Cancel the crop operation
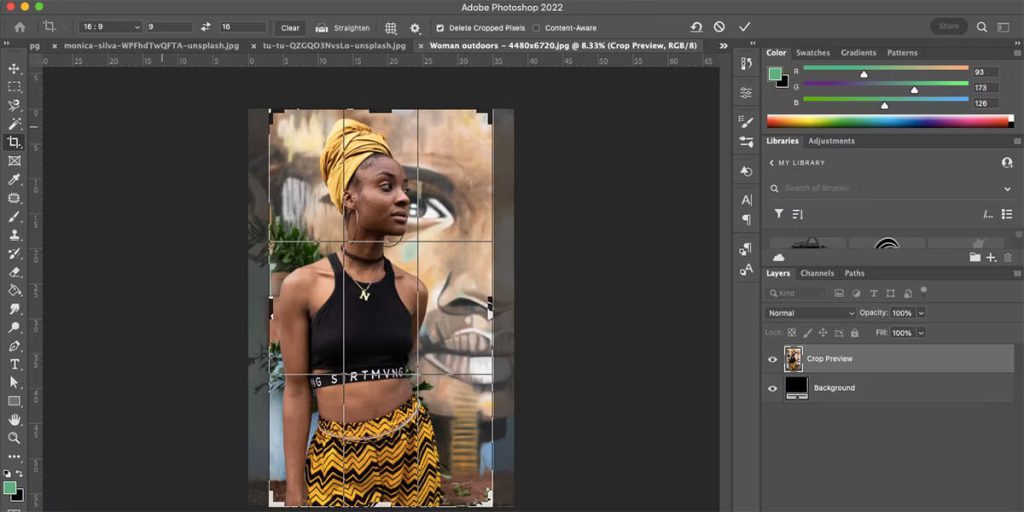Screen dimensions: 1024x512 719,27
